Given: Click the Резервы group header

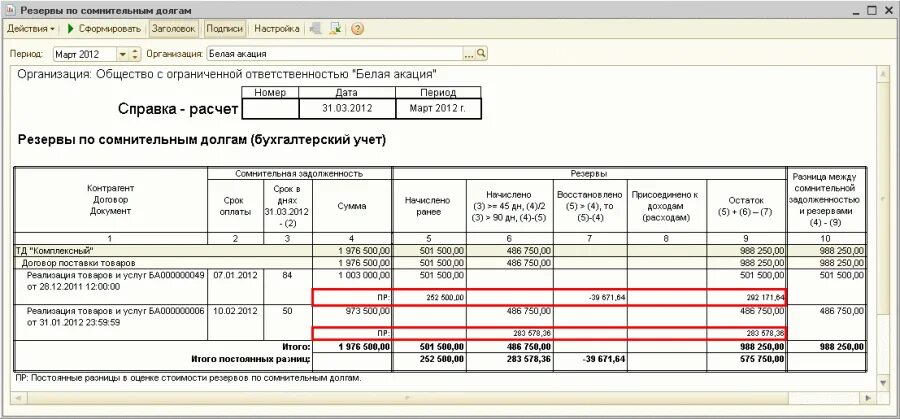Looking at the screenshot, I should click(589, 173).
